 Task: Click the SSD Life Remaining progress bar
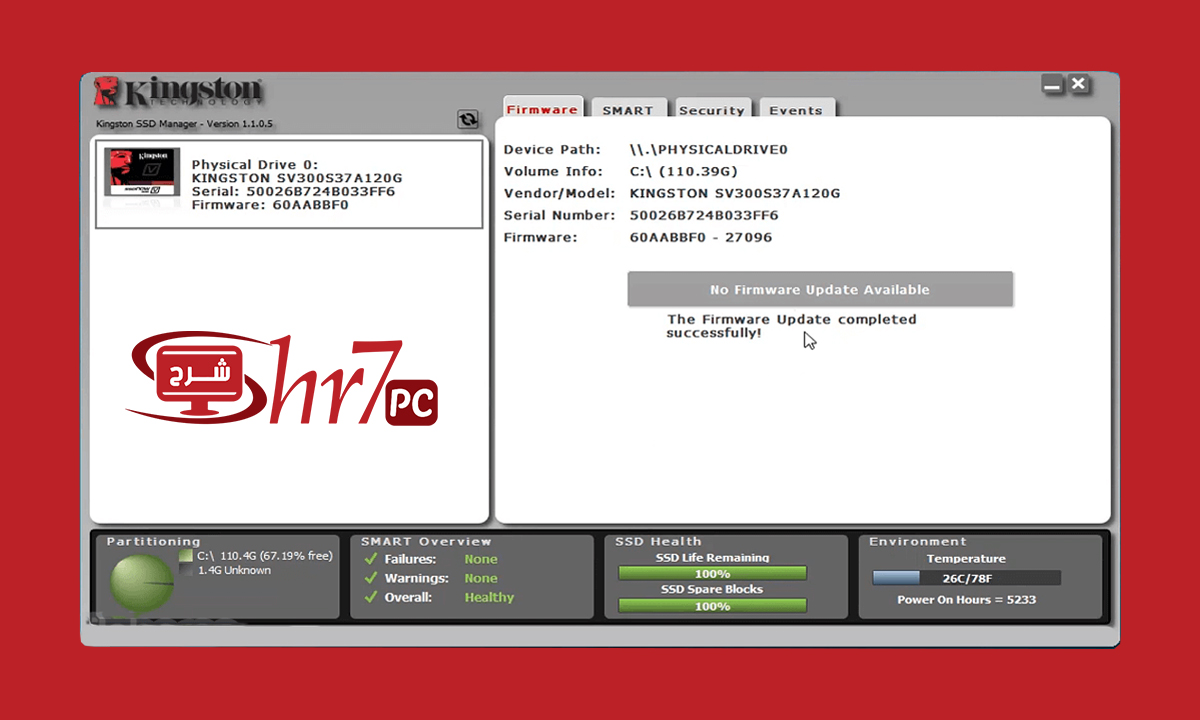[712, 574]
